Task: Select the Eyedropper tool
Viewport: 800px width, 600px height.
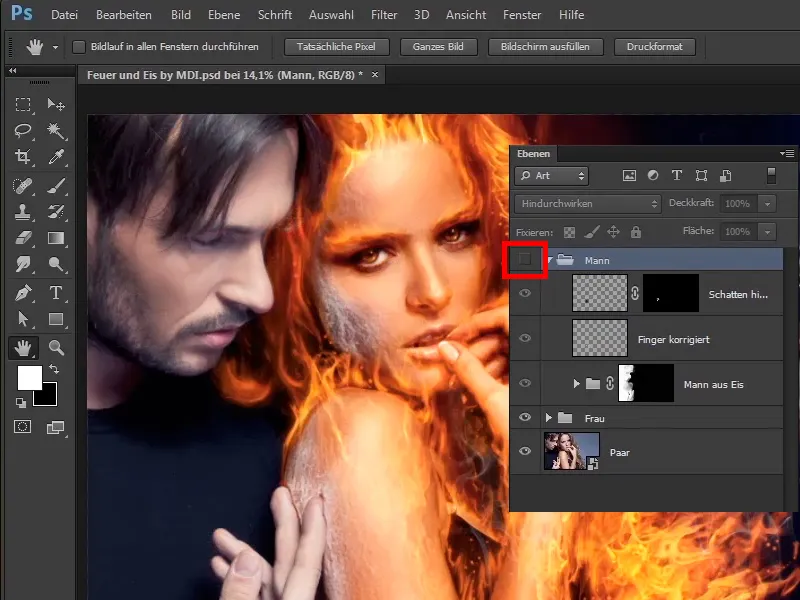Action: pos(56,157)
